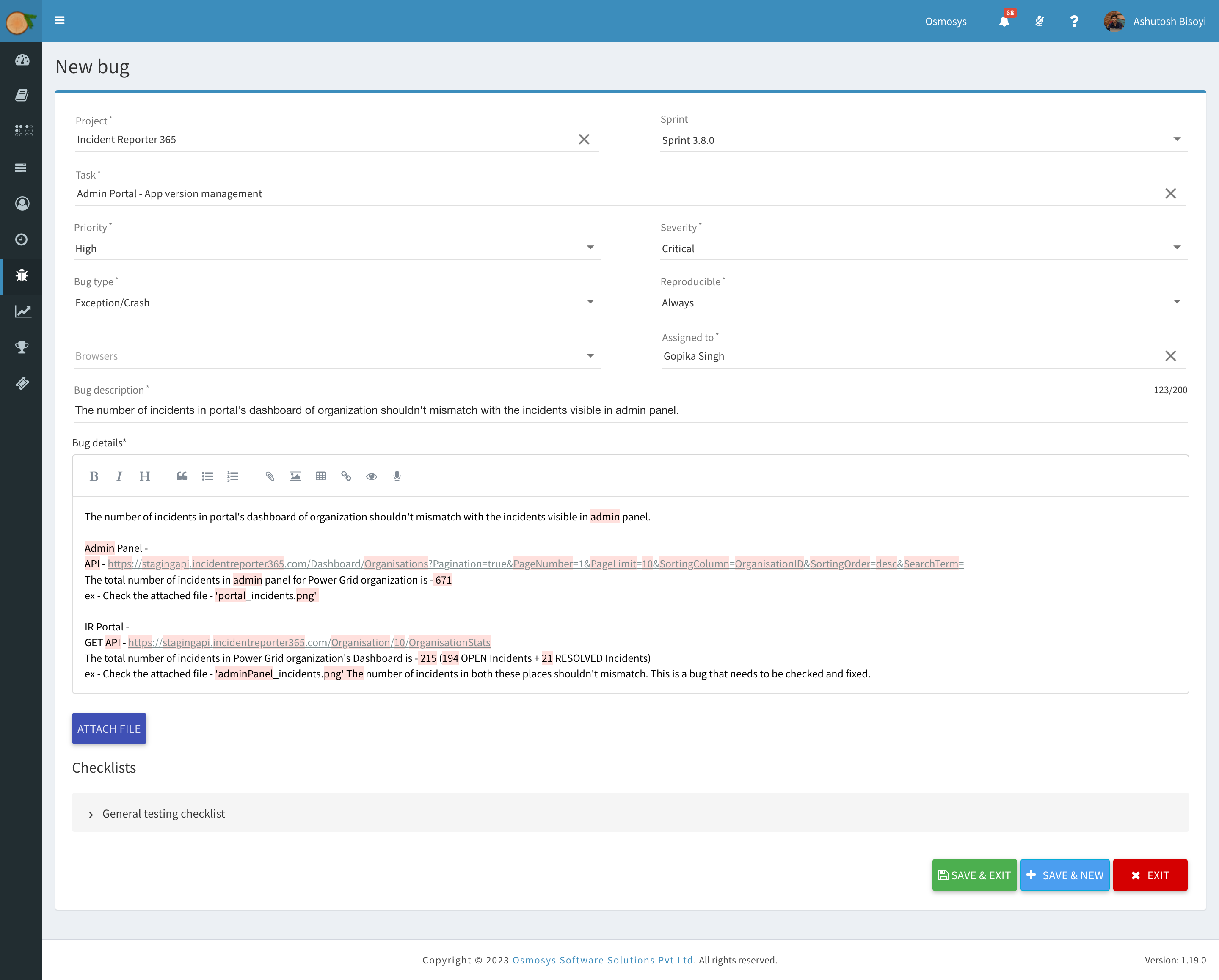The height and width of the screenshot is (980, 1219).
Task: Clear the Assigned to Gopika Singh field
Action: click(x=1170, y=356)
